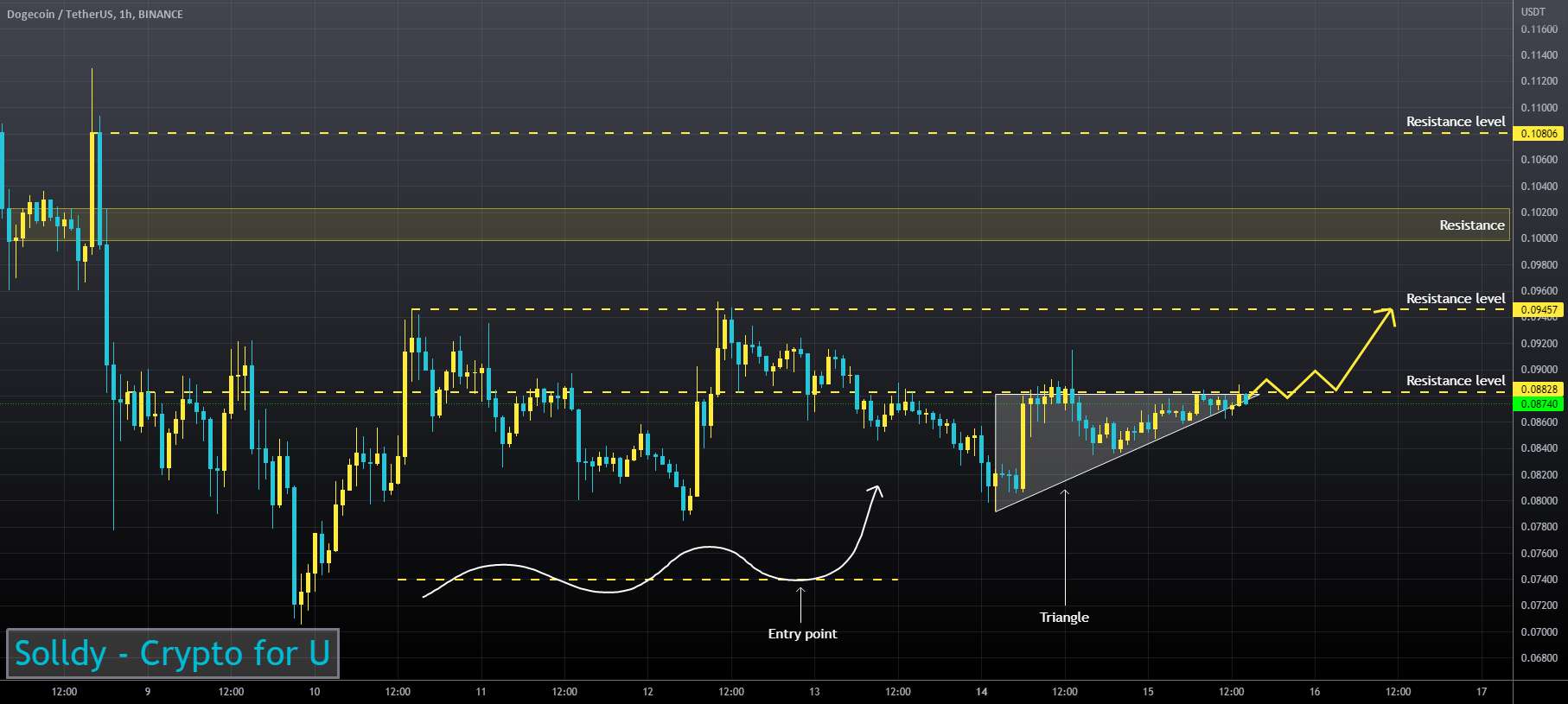Click date 16 on the time axis
Image resolution: width=1568 pixels, height=704 pixels.
(1315, 692)
